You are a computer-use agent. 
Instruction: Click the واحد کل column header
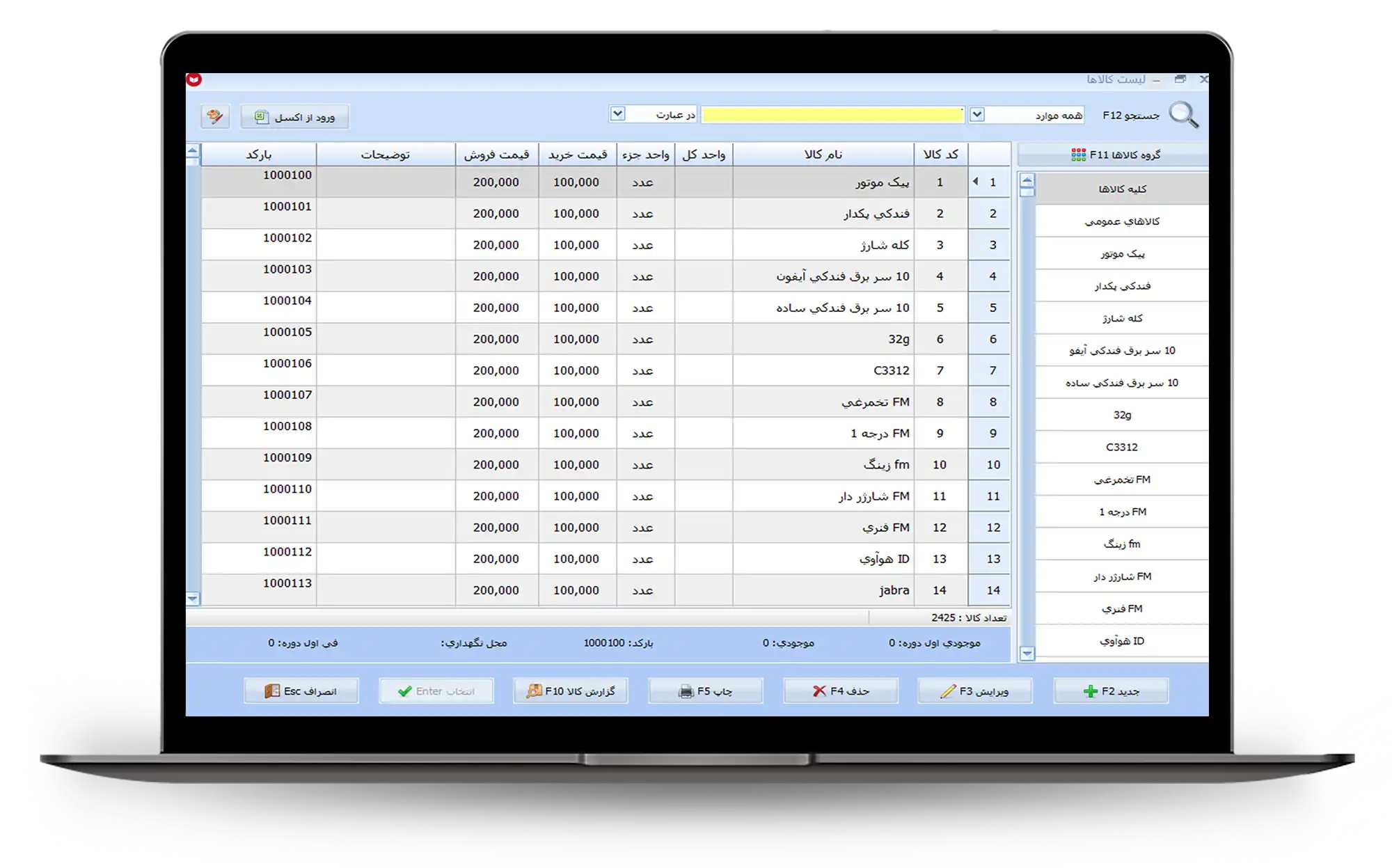704,155
